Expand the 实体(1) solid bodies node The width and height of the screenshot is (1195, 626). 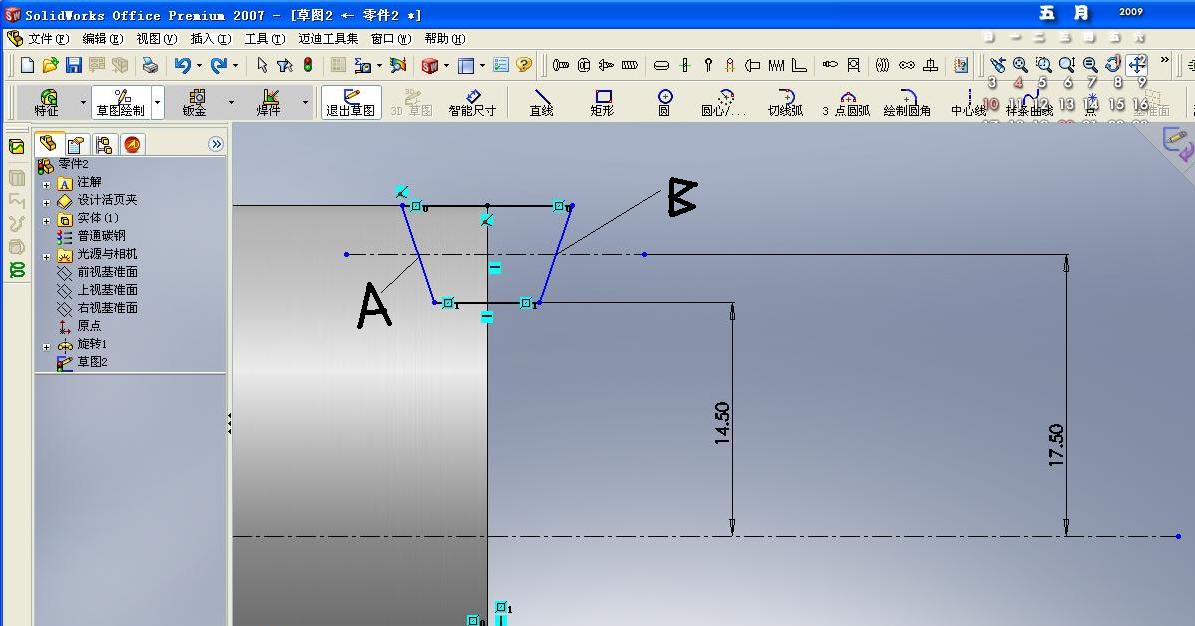pyautogui.click(x=46, y=221)
